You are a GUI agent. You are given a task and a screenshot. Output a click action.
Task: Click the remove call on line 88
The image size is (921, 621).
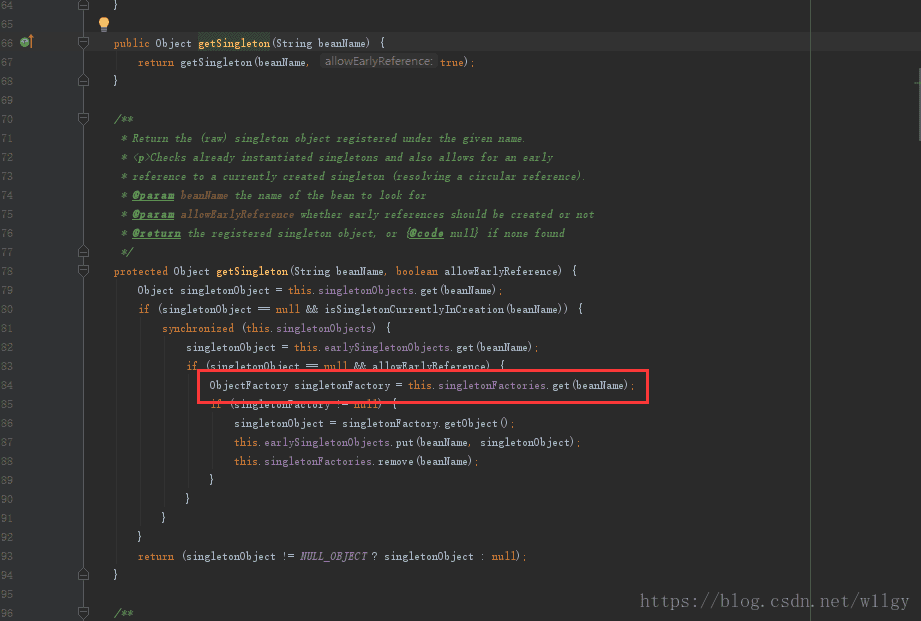click(x=396, y=462)
